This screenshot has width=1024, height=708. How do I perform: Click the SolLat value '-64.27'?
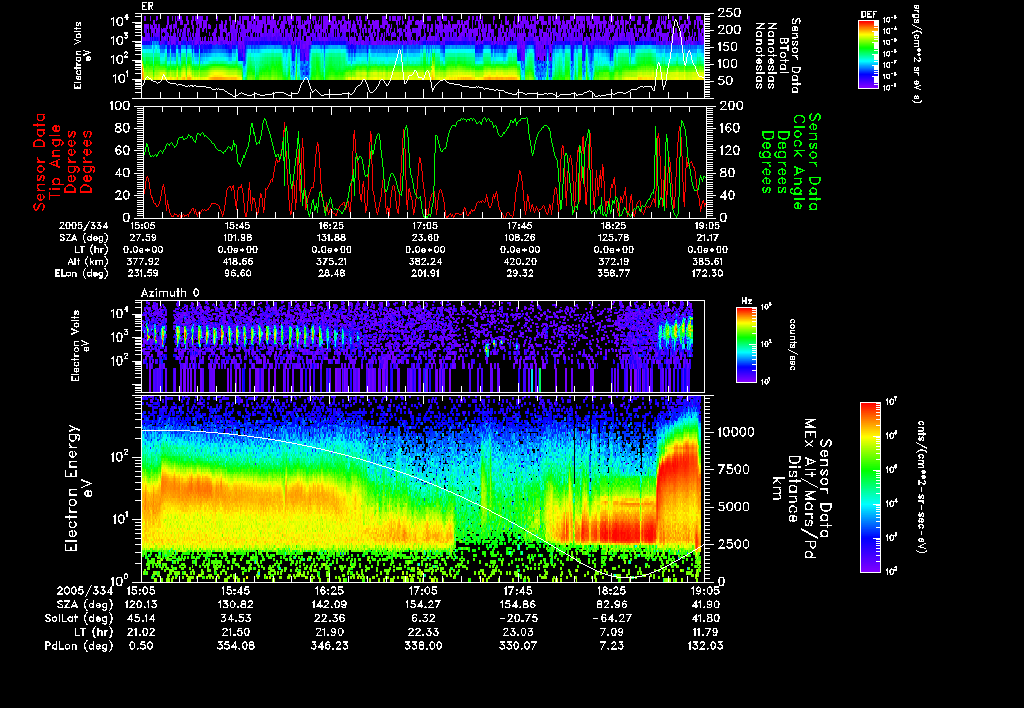tap(611, 618)
